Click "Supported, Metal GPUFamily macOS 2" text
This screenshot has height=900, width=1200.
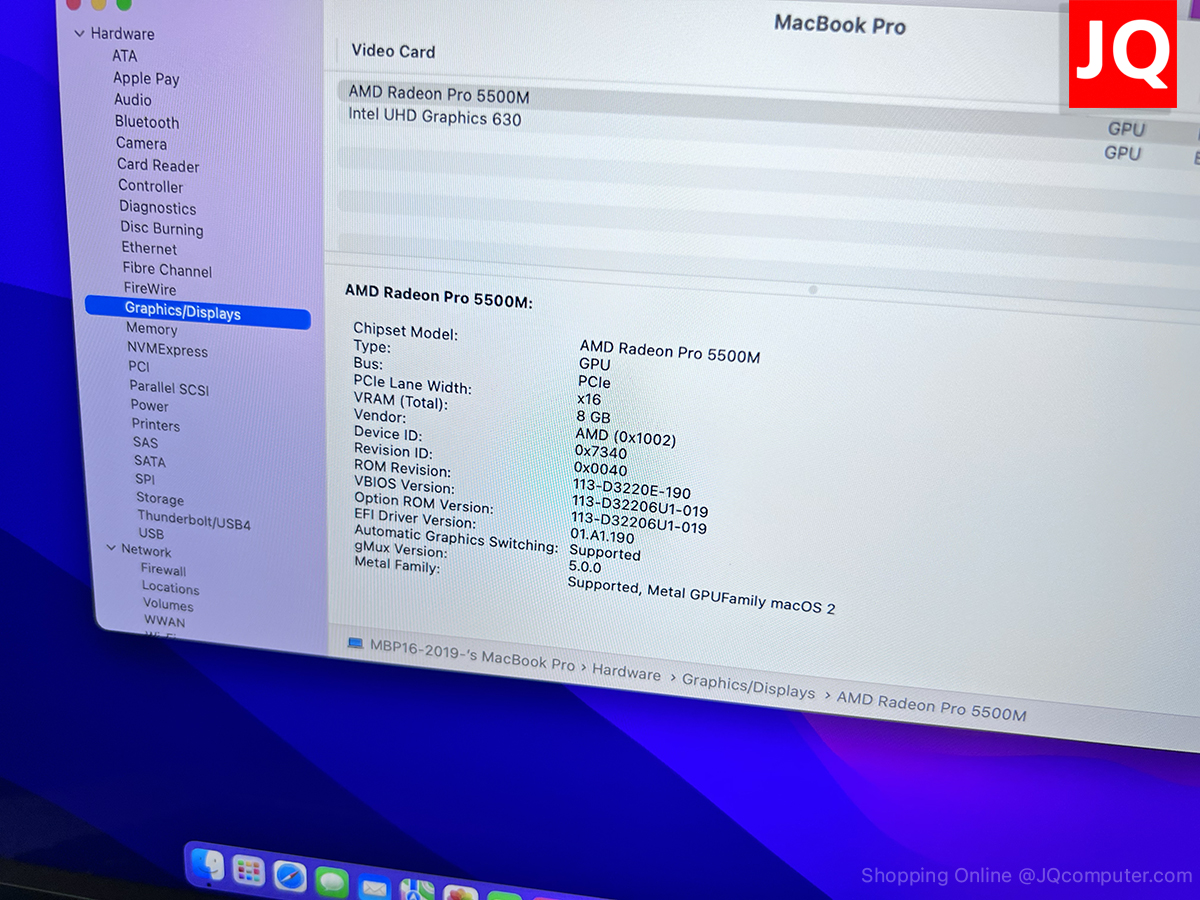click(x=701, y=594)
